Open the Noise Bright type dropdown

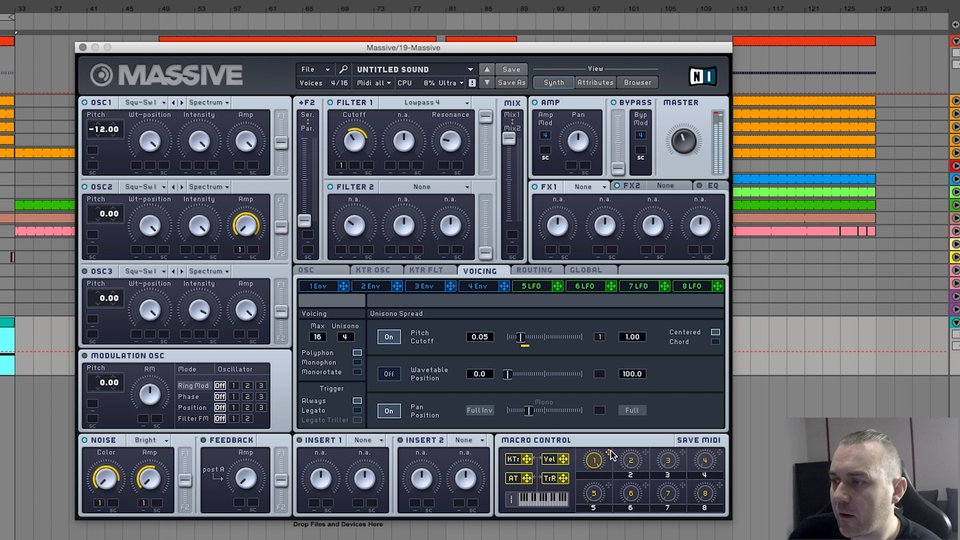pos(150,440)
